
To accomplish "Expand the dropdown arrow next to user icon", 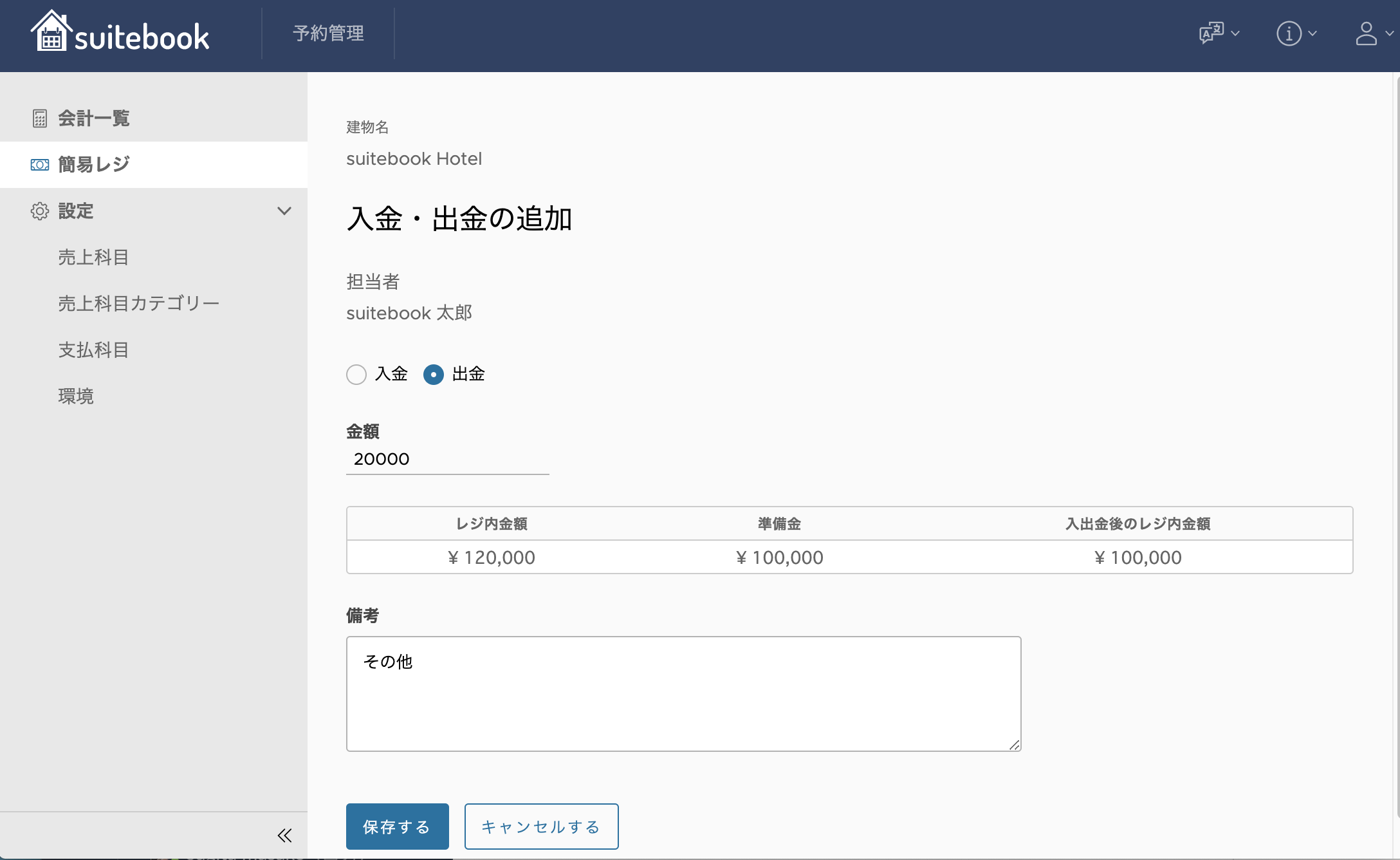I will pos(1390,33).
